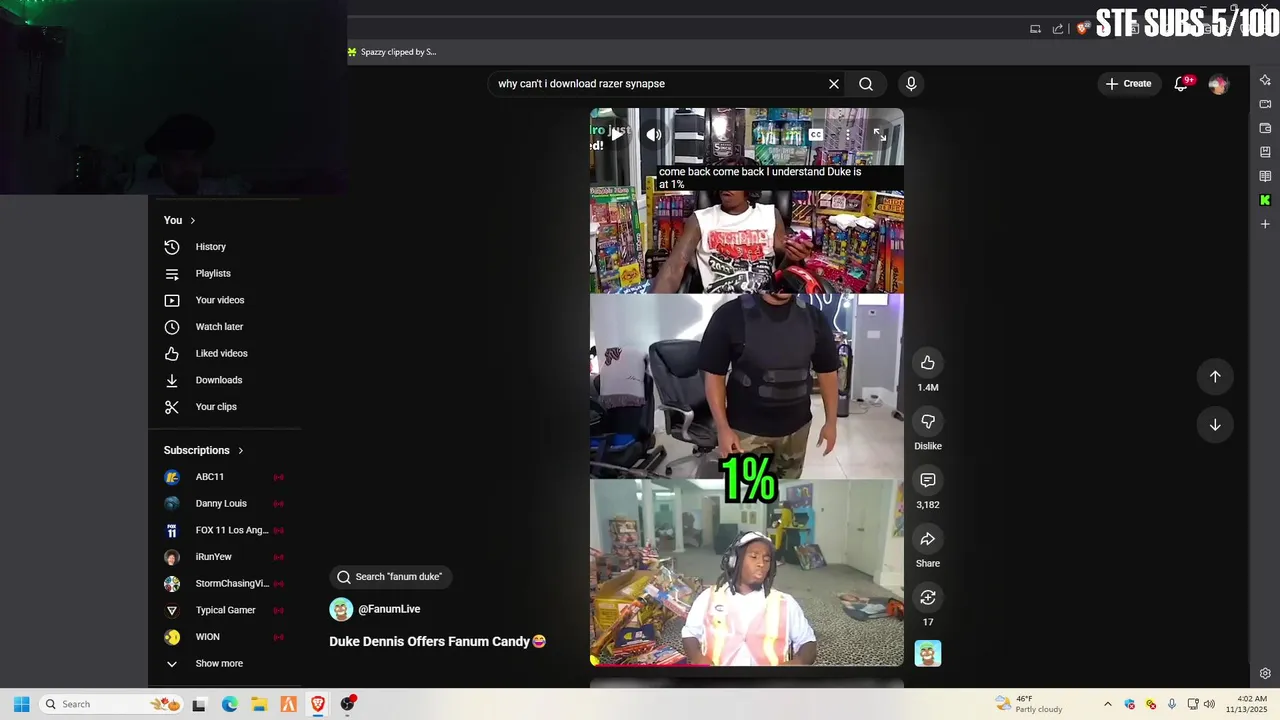
Task: Mute the Shorts video volume
Action: point(654,134)
